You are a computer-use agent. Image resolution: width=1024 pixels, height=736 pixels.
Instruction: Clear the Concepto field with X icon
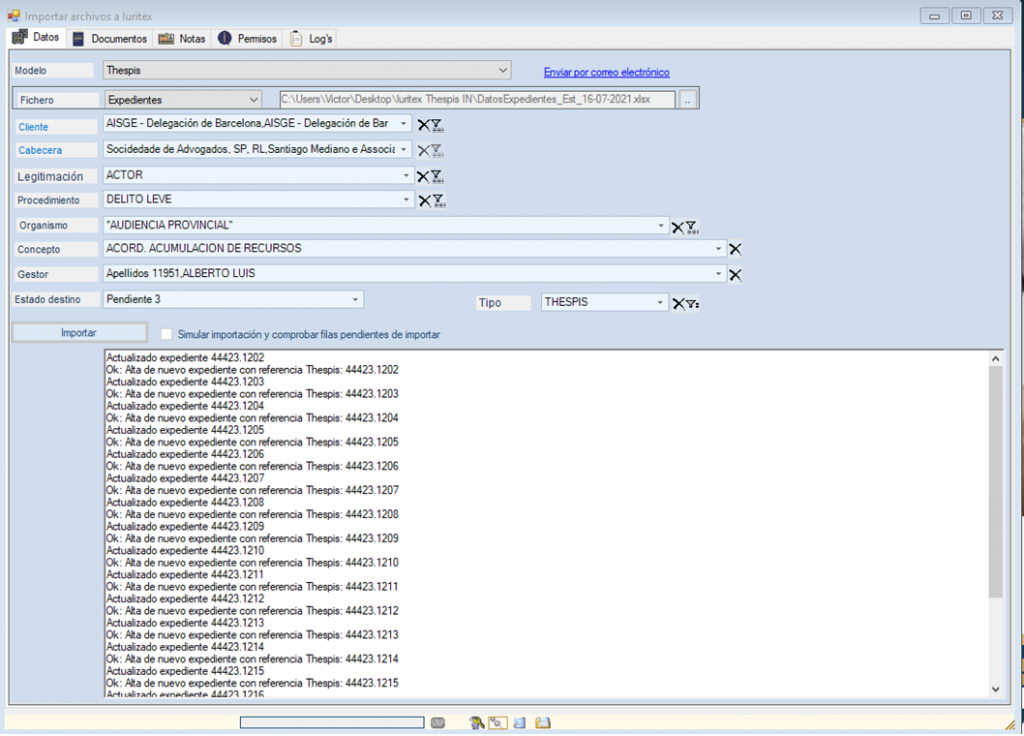point(735,249)
